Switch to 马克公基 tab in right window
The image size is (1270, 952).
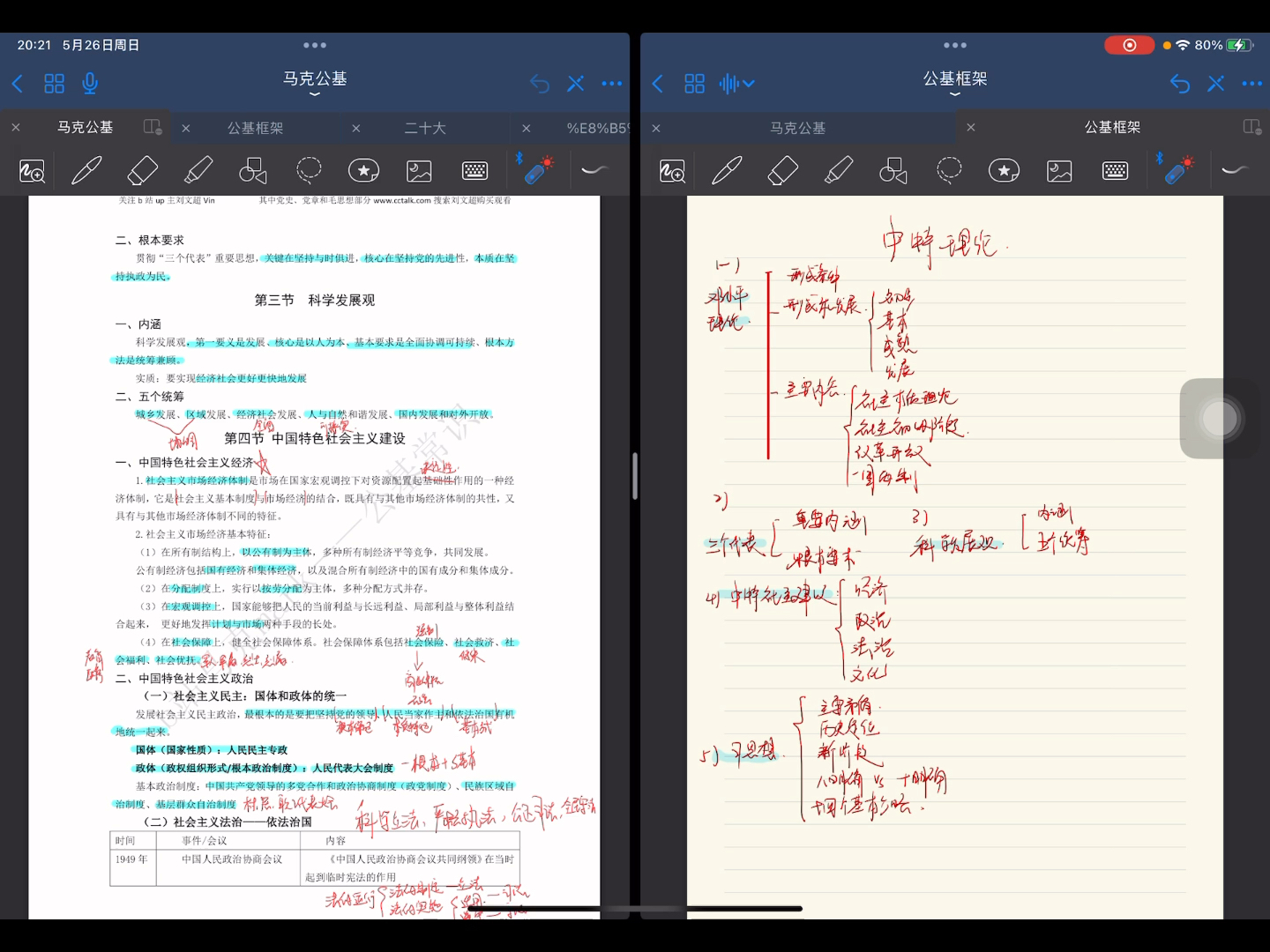tap(798, 128)
